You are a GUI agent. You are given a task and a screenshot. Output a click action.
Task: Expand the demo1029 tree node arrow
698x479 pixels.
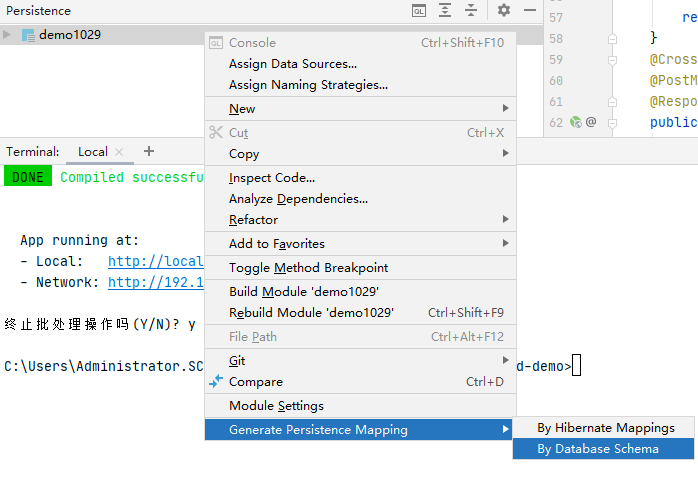pos(7,35)
